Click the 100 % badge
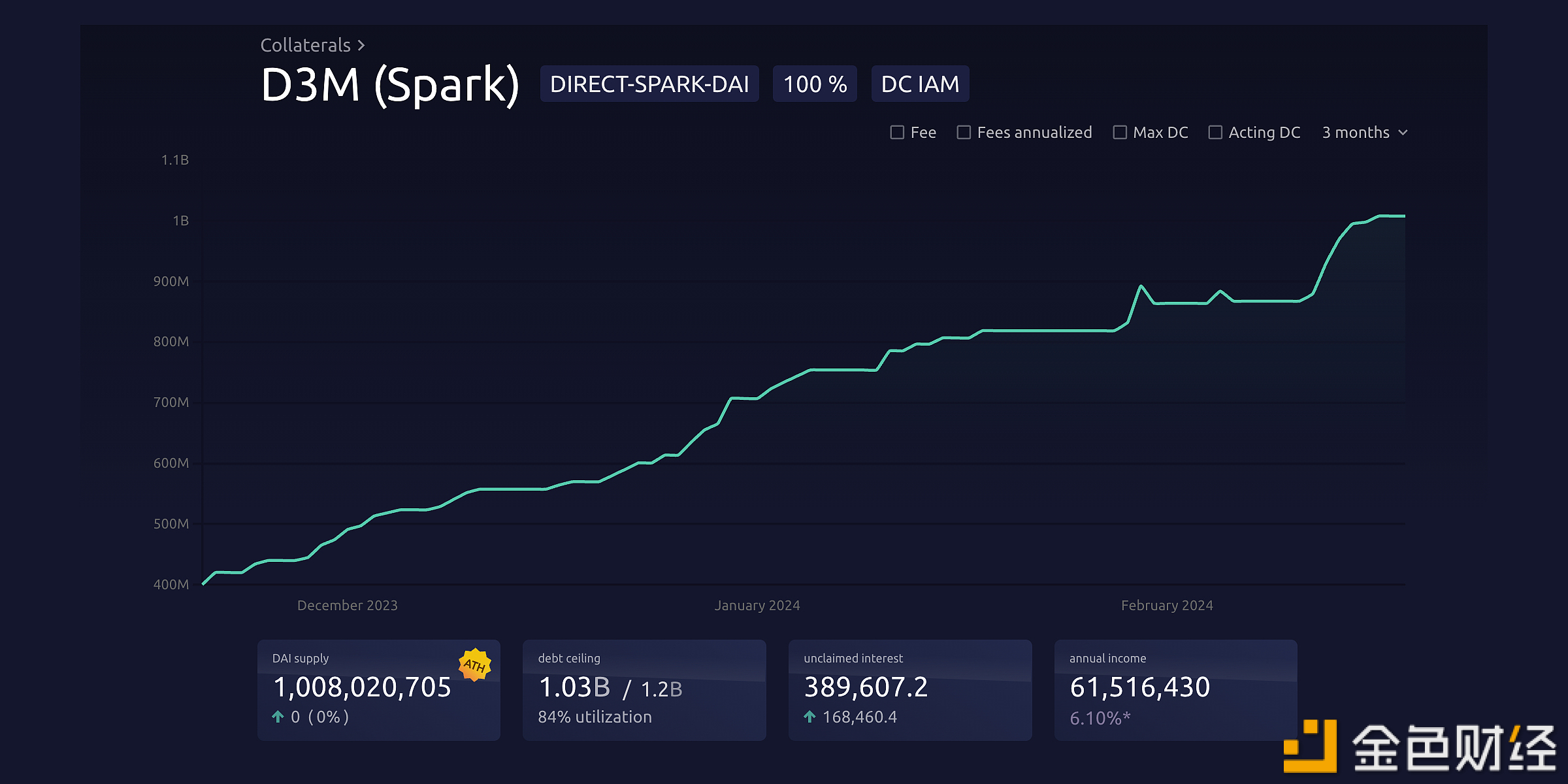The height and width of the screenshot is (784, 1568). tap(815, 84)
